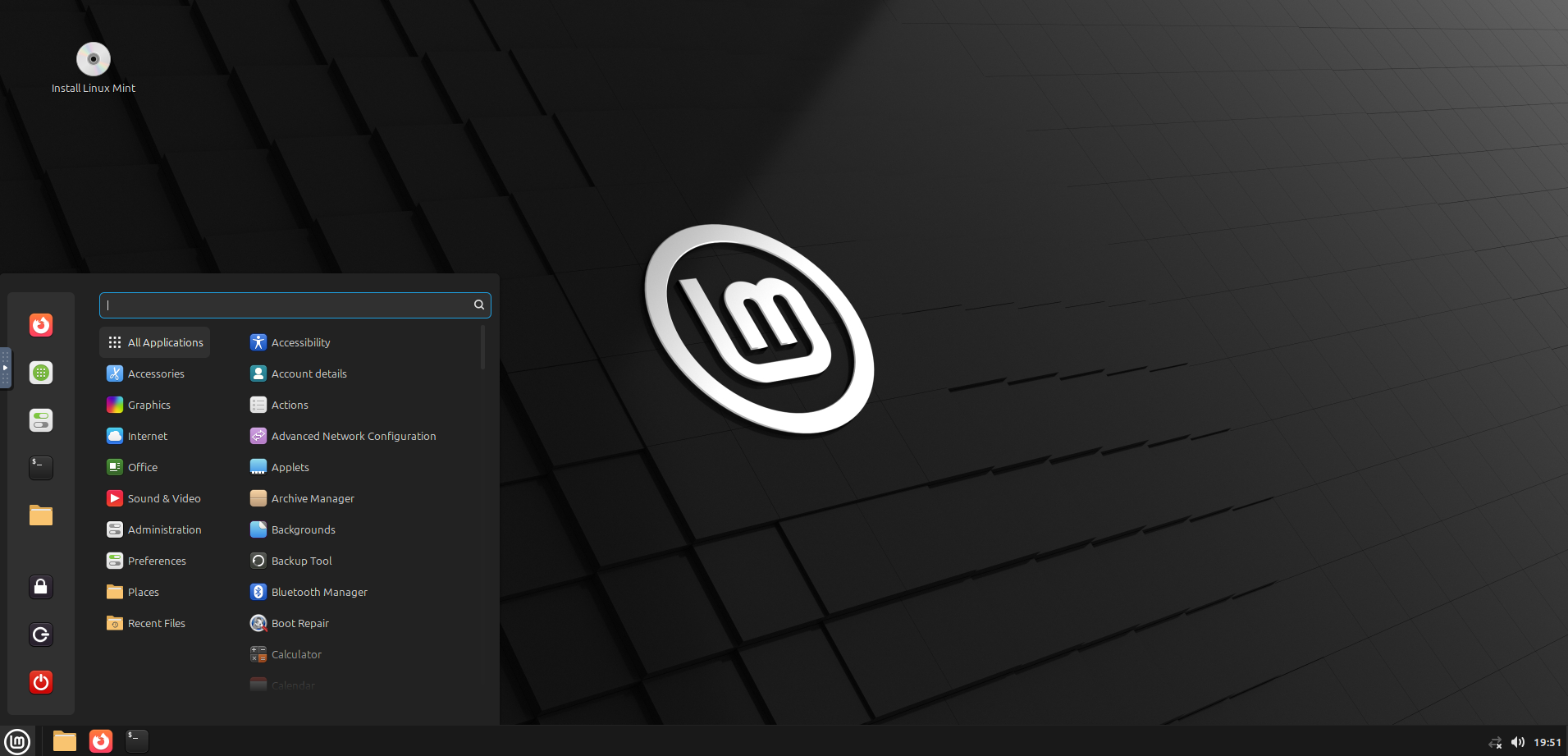Click the Linux Mint menu button in panel
This screenshot has height=756, width=1568.
[17, 741]
